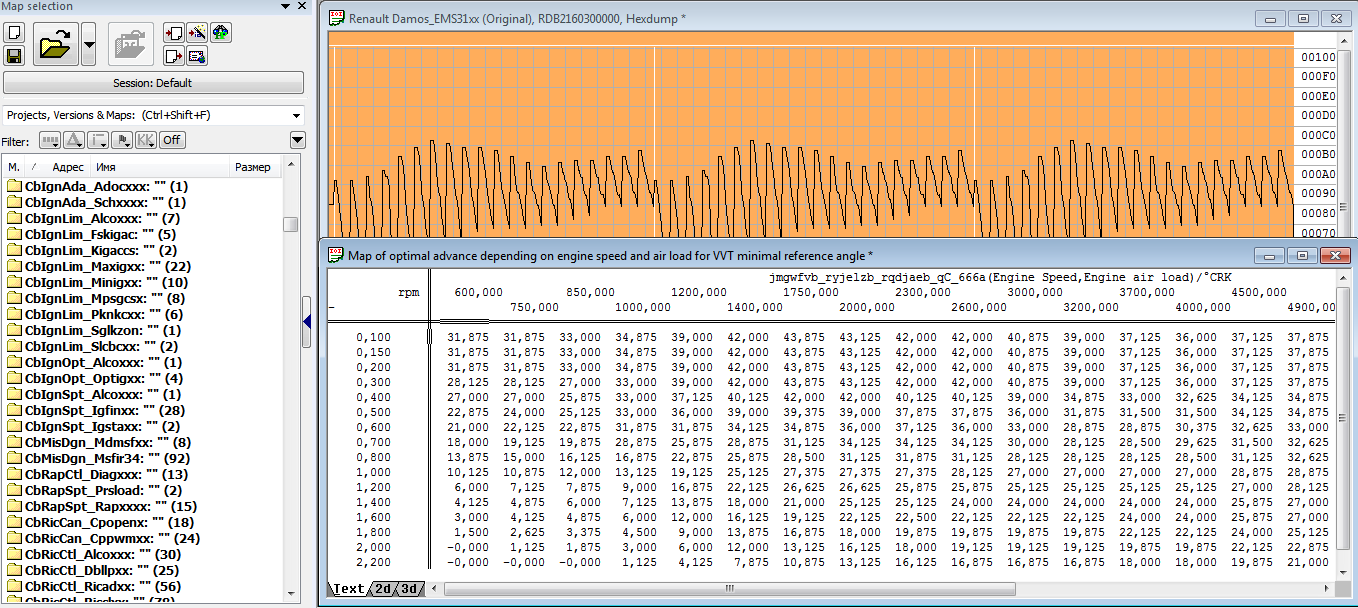Collapse side panel with blue arrow handle
The width and height of the screenshot is (1358, 608).
307,321
